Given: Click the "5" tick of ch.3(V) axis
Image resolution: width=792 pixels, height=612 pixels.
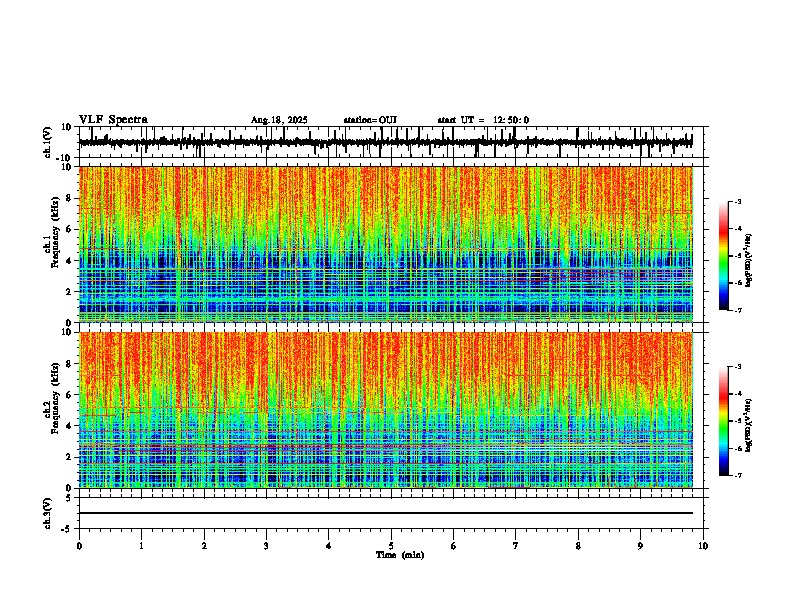Looking at the screenshot, I should coord(69,498).
